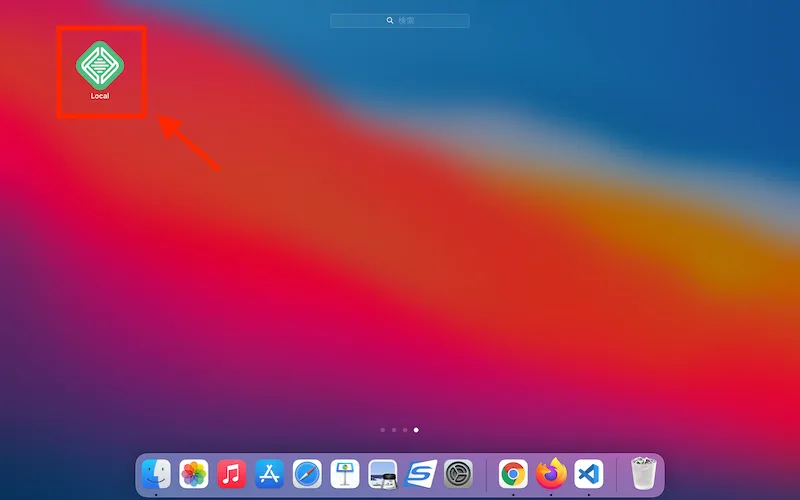Launch ScanSnap from the Dock
Viewport: 800px width, 500px height.
point(421,474)
